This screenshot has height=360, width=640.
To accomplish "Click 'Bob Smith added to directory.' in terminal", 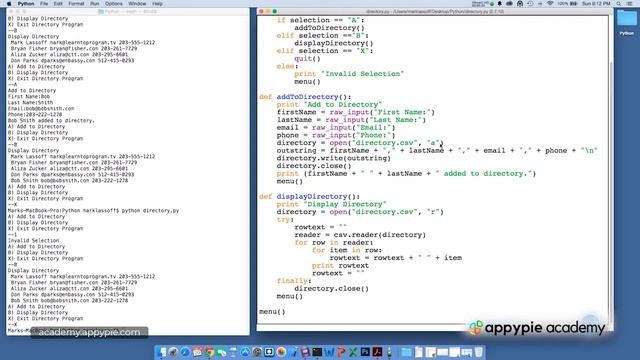I will pyautogui.click(x=51, y=121).
